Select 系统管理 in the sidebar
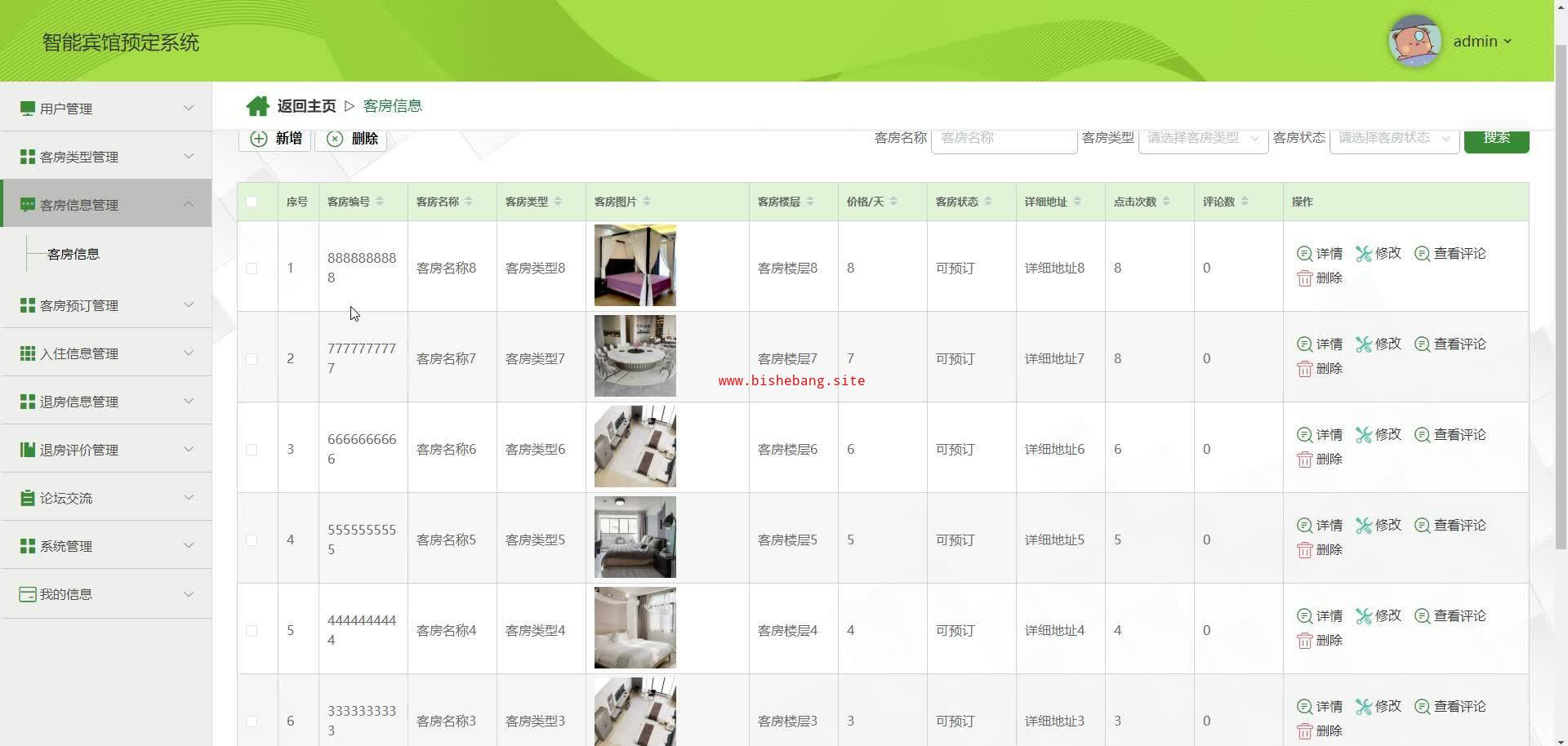1568x746 pixels. tap(106, 546)
